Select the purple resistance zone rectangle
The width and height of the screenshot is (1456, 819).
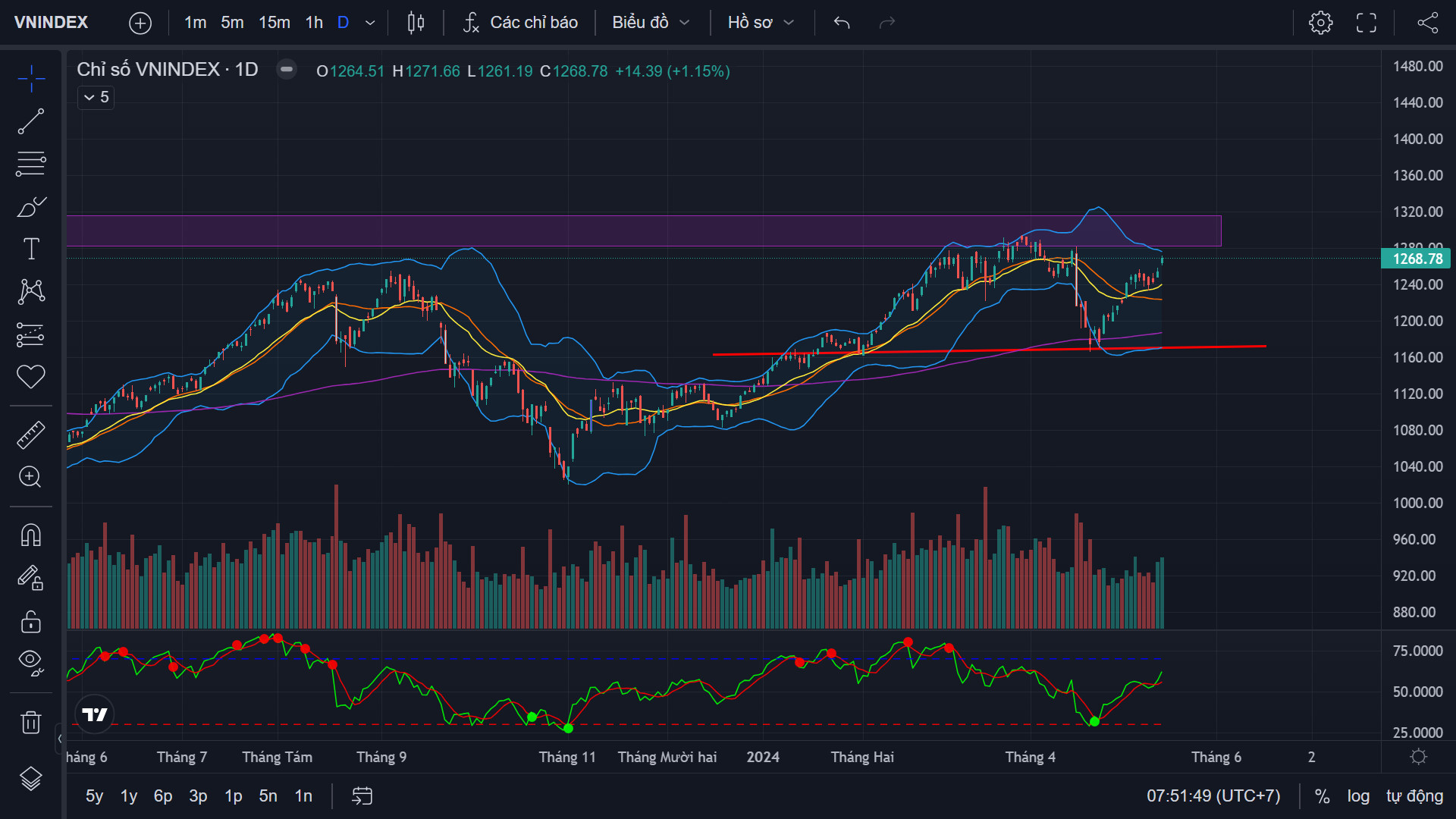(644, 231)
